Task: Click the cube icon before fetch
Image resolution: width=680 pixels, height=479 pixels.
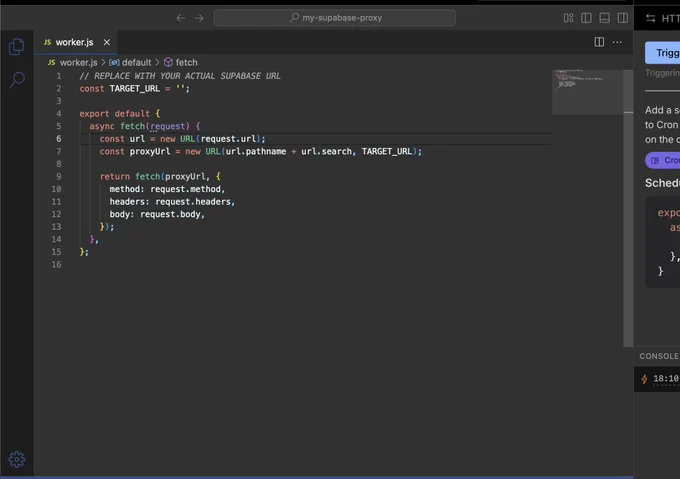Action: pos(168,62)
